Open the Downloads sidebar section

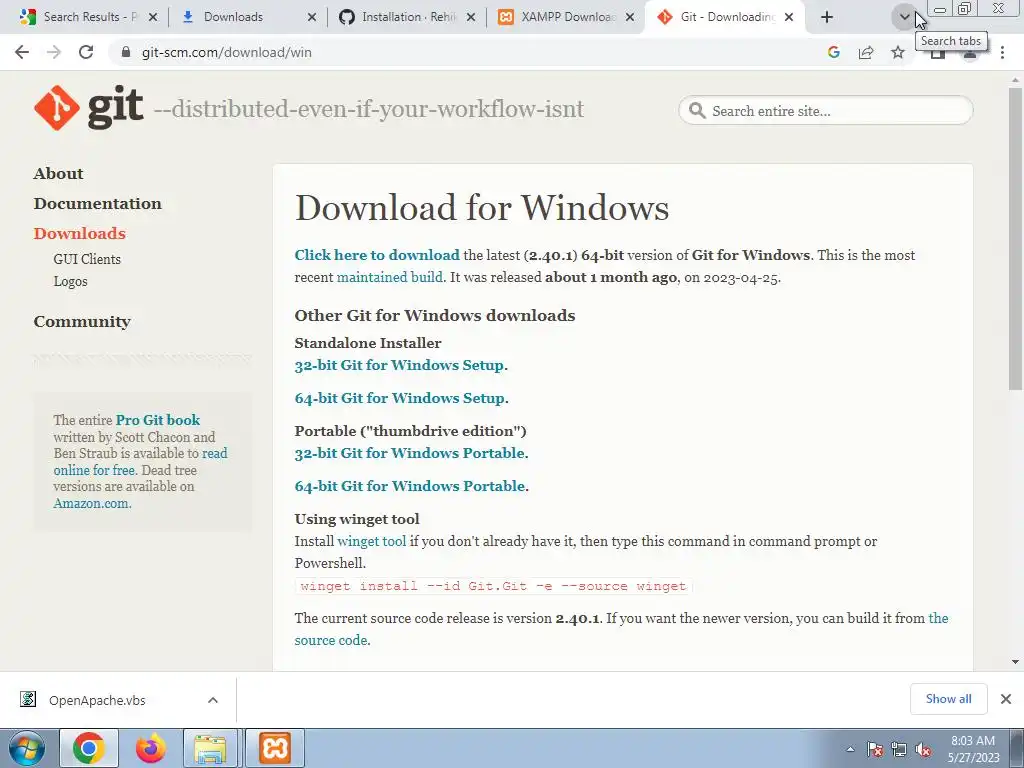pos(80,233)
